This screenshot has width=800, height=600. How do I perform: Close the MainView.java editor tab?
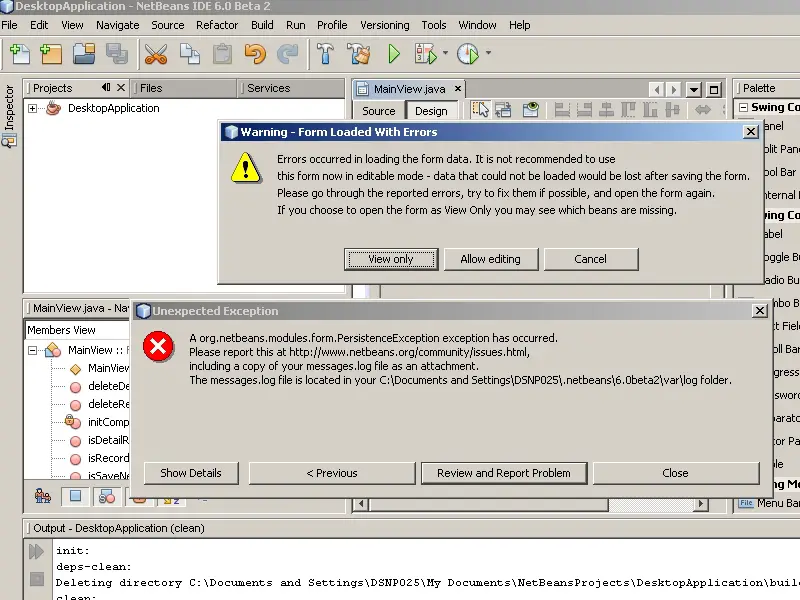(458, 88)
